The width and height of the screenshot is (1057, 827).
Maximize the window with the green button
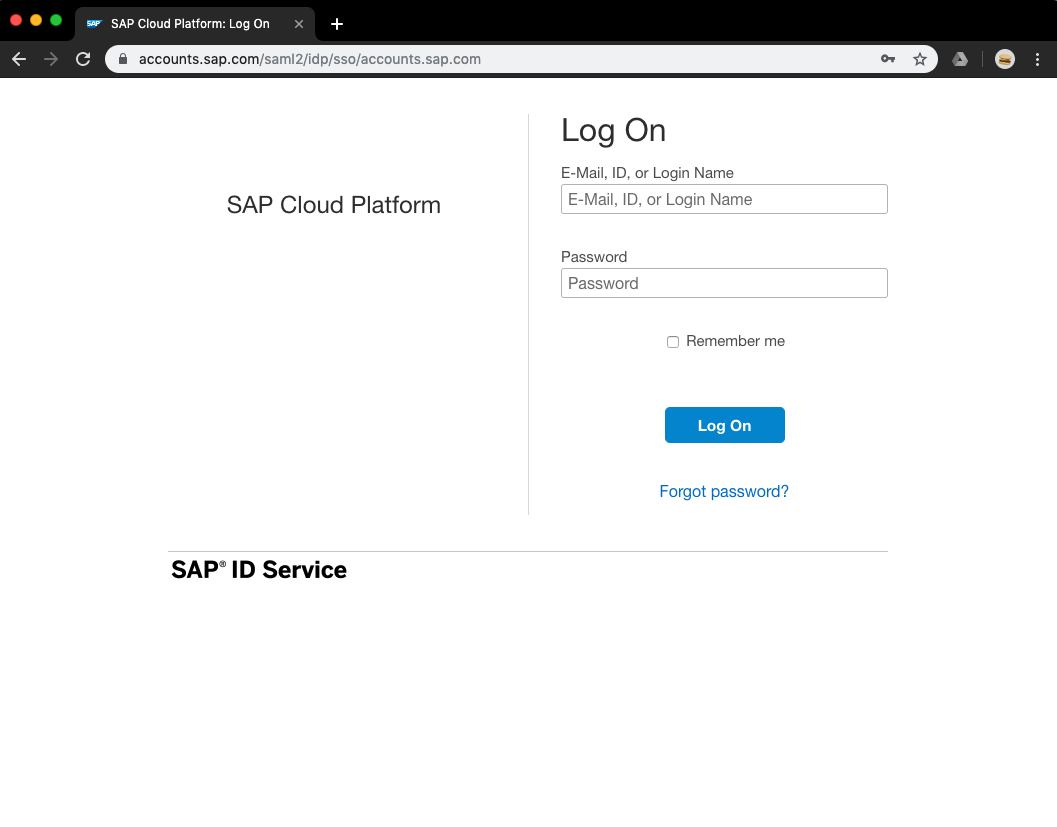coord(56,20)
